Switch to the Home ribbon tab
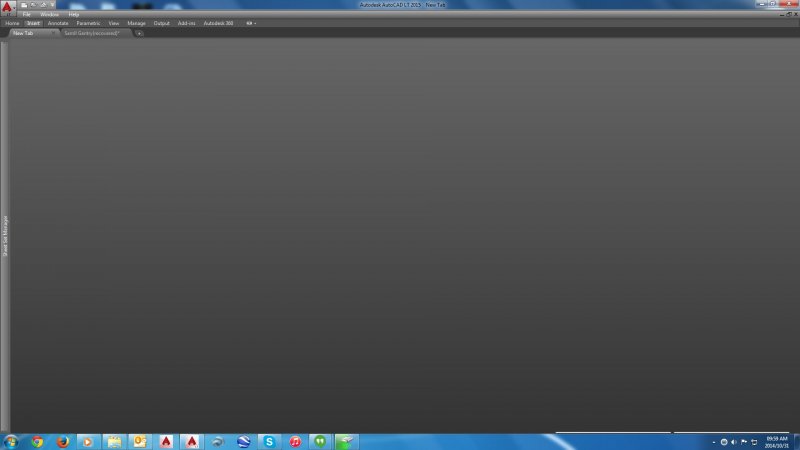Screen dimensions: 800x450 tap(12, 23)
